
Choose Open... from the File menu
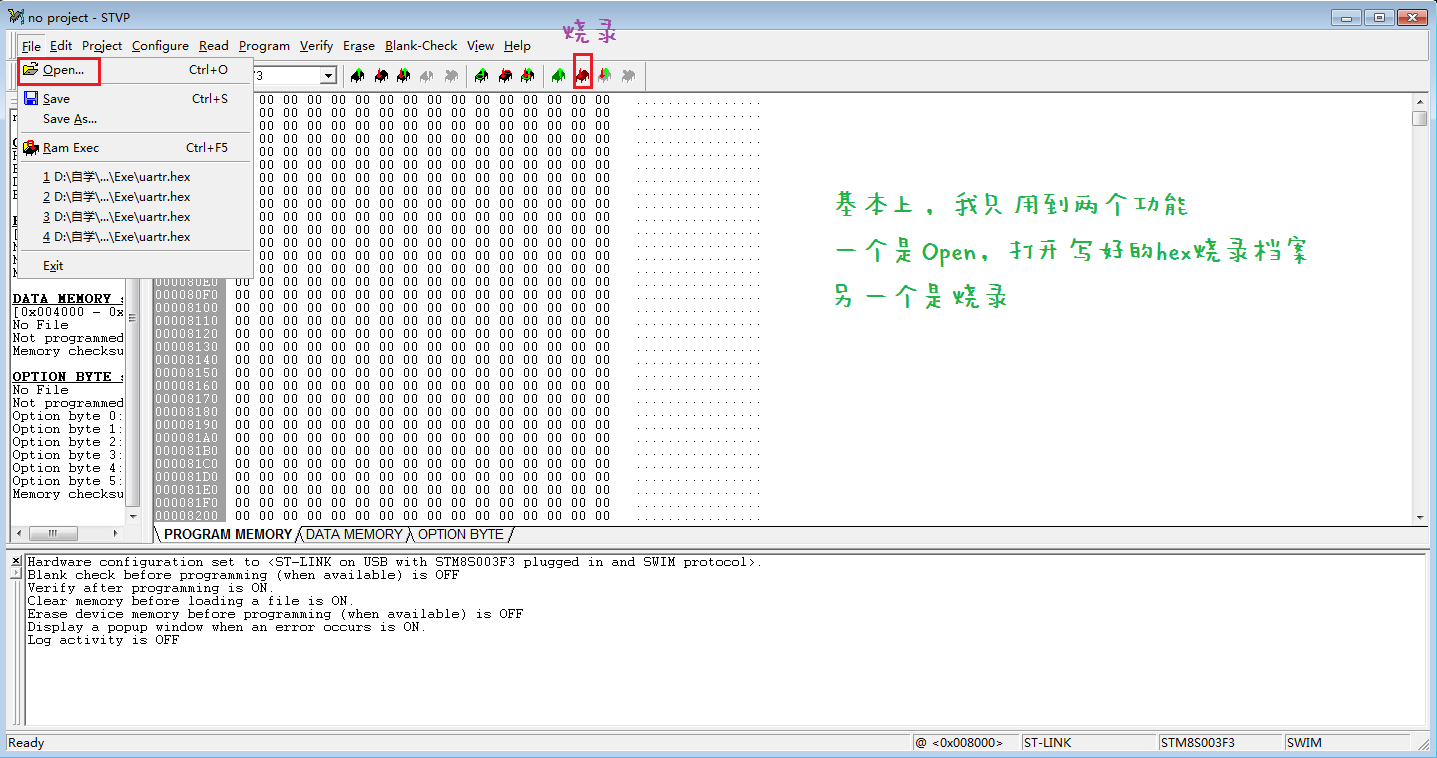(63, 70)
